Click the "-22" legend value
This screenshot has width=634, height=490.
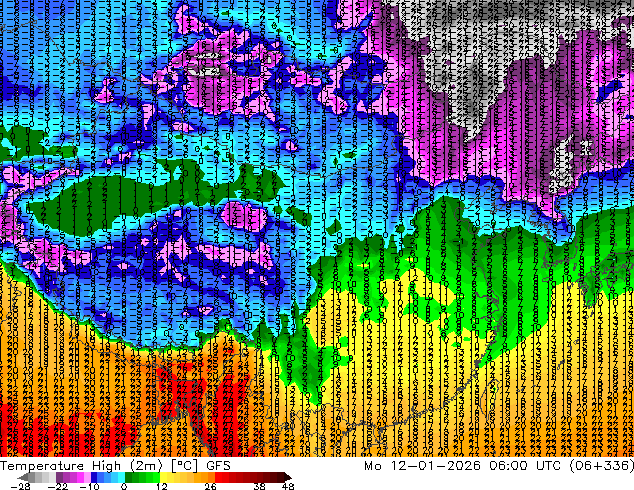pos(57,486)
